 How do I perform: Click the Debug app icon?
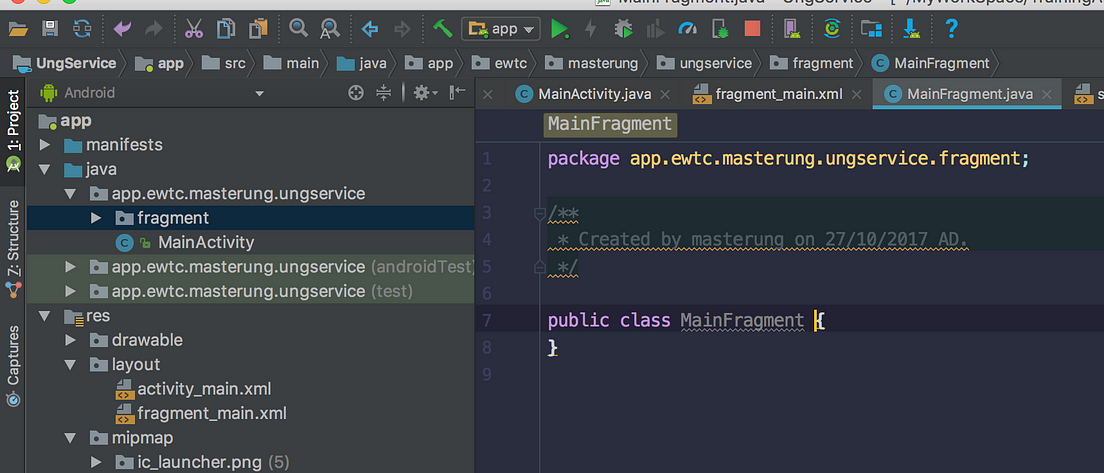point(624,29)
